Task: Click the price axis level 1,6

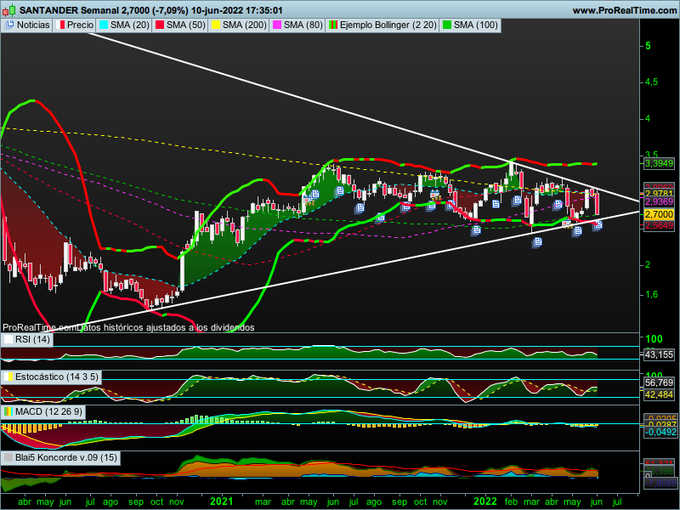Action: click(651, 294)
